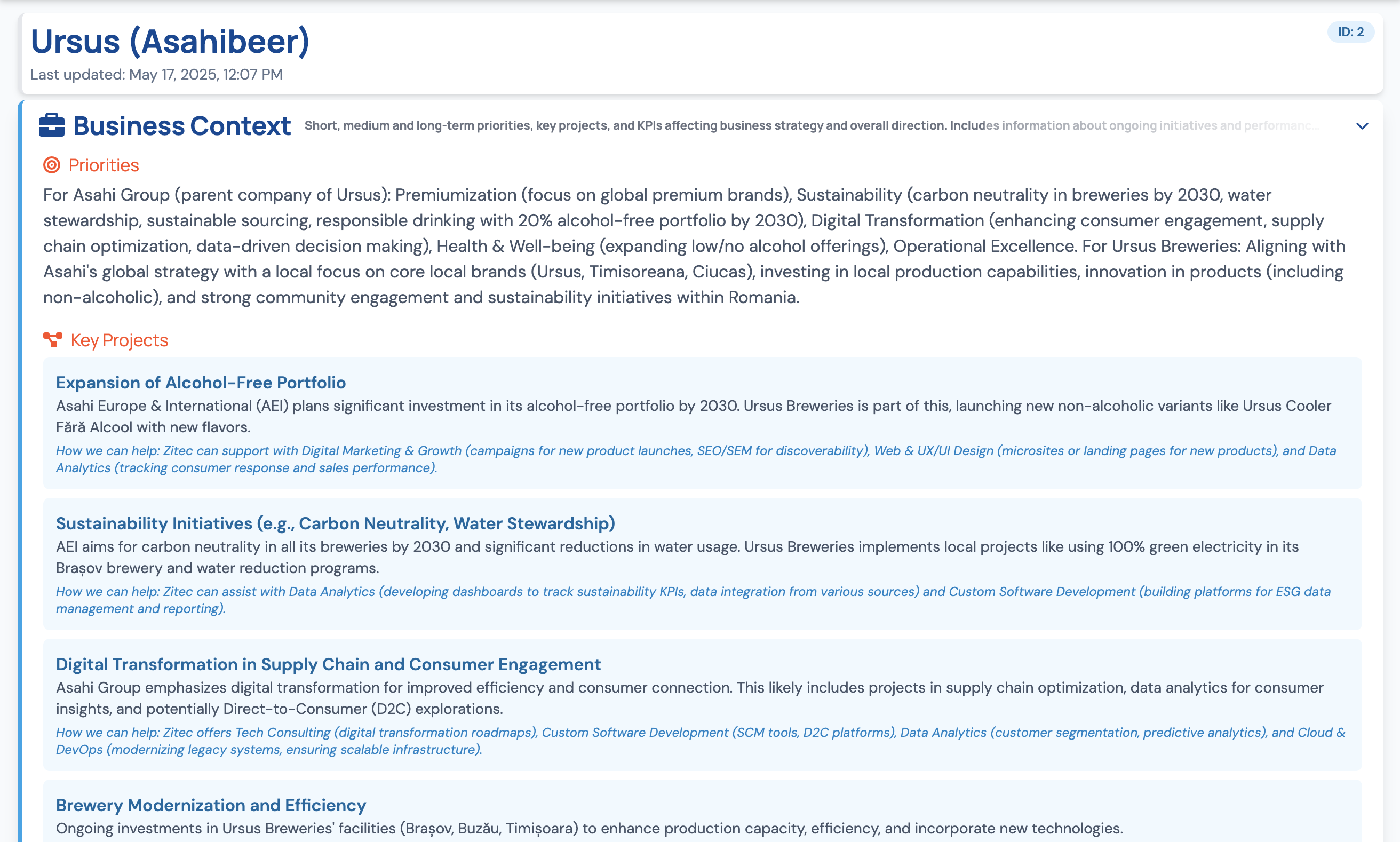Screen dimensions: 1400x842
Task: Click 'How we can help' under Alcohol-Free Portfolio
Action: point(695,459)
